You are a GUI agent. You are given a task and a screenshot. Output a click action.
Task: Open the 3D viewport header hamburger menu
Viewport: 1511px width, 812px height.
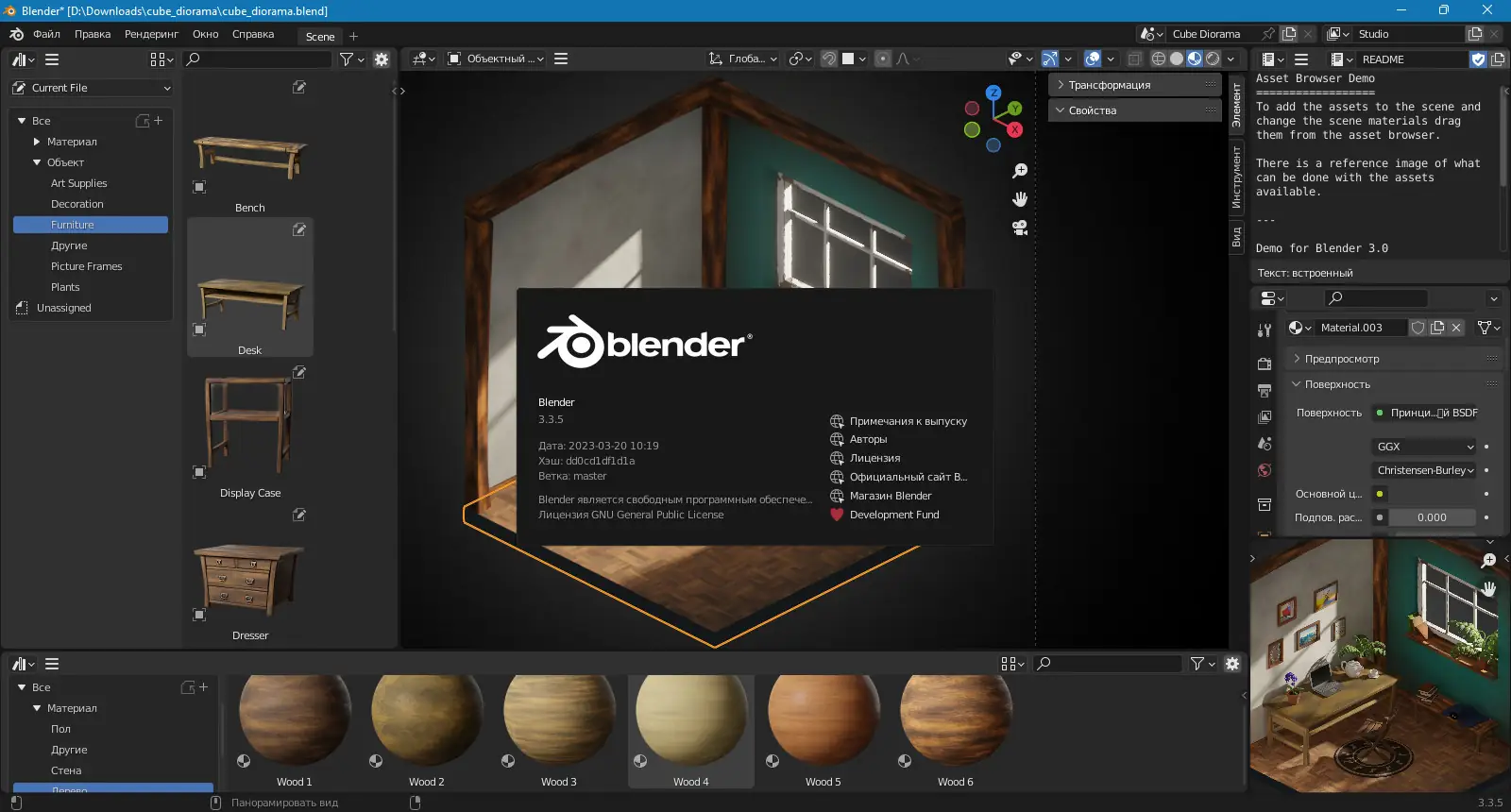point(561,59)
